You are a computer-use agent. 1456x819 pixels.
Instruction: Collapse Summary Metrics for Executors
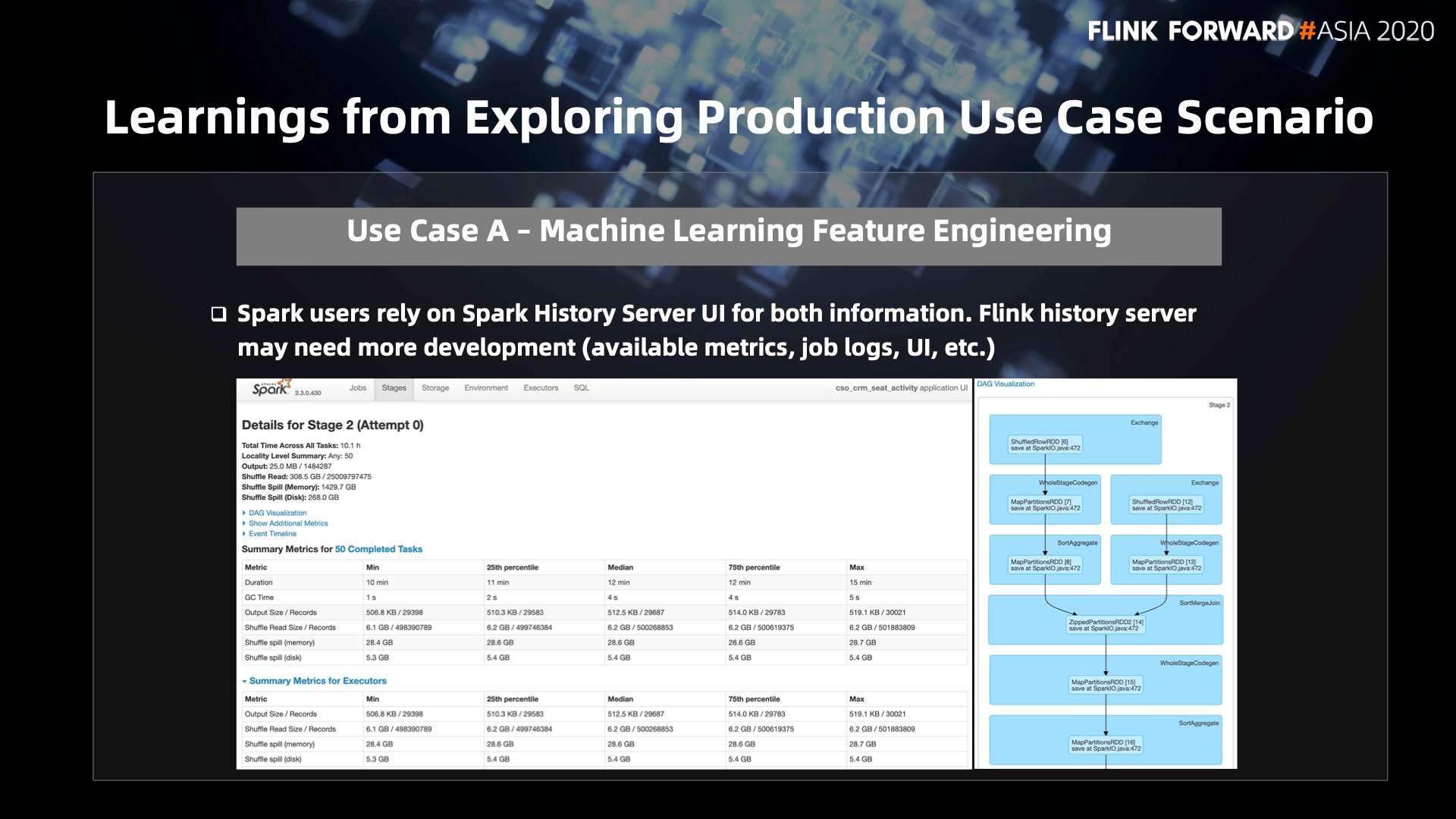pos(317,681)
